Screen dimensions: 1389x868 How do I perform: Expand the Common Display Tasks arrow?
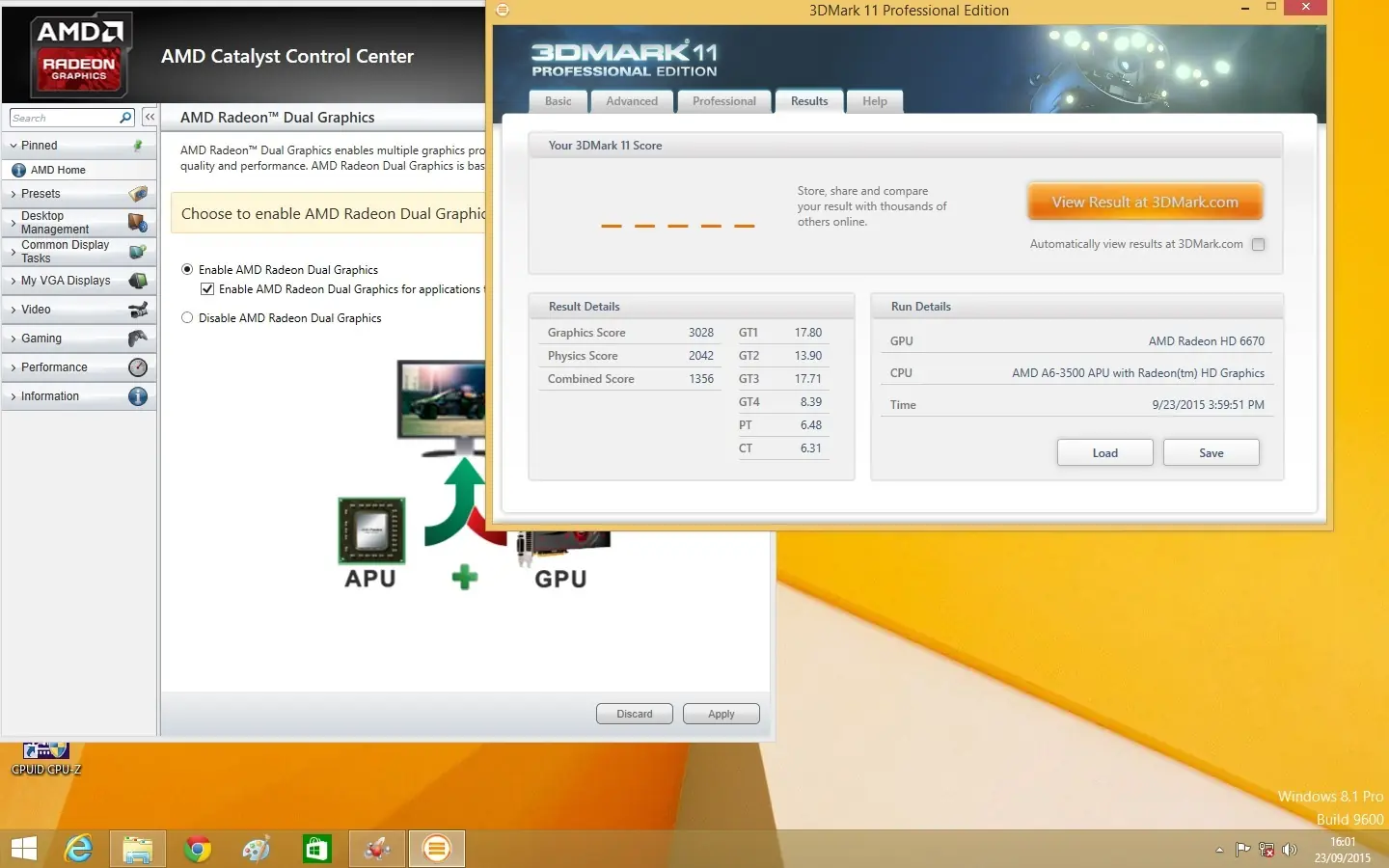(x=14, y=252)
